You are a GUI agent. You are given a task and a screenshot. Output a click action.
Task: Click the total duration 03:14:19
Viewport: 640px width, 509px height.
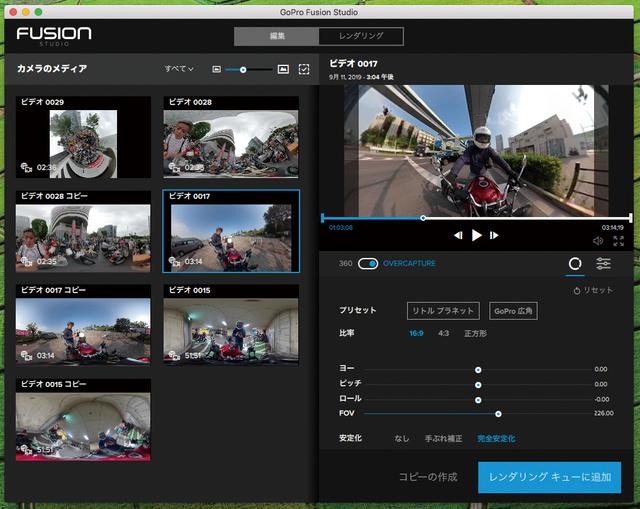point(612,228)
